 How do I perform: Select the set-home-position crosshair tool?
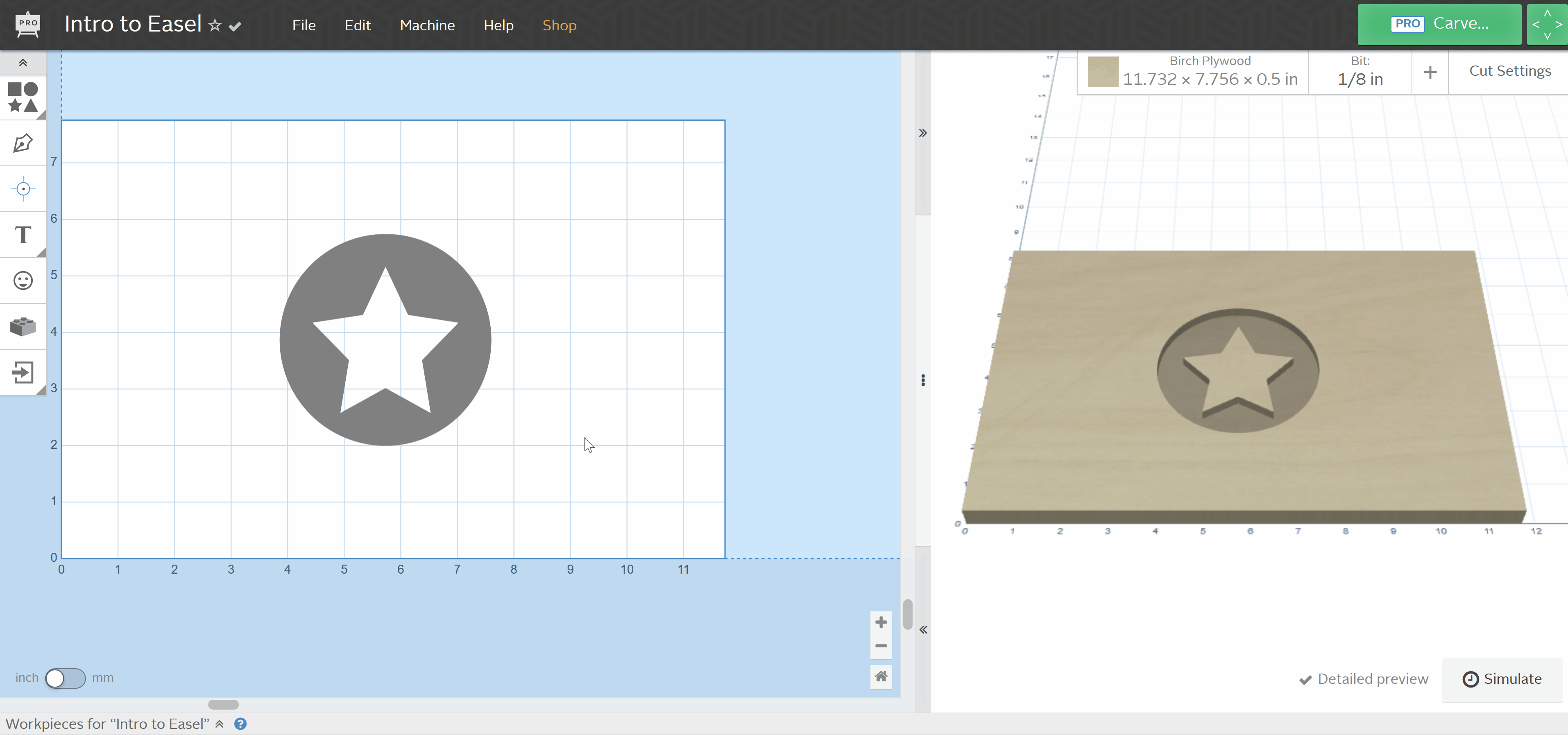[x=23, y=189]
